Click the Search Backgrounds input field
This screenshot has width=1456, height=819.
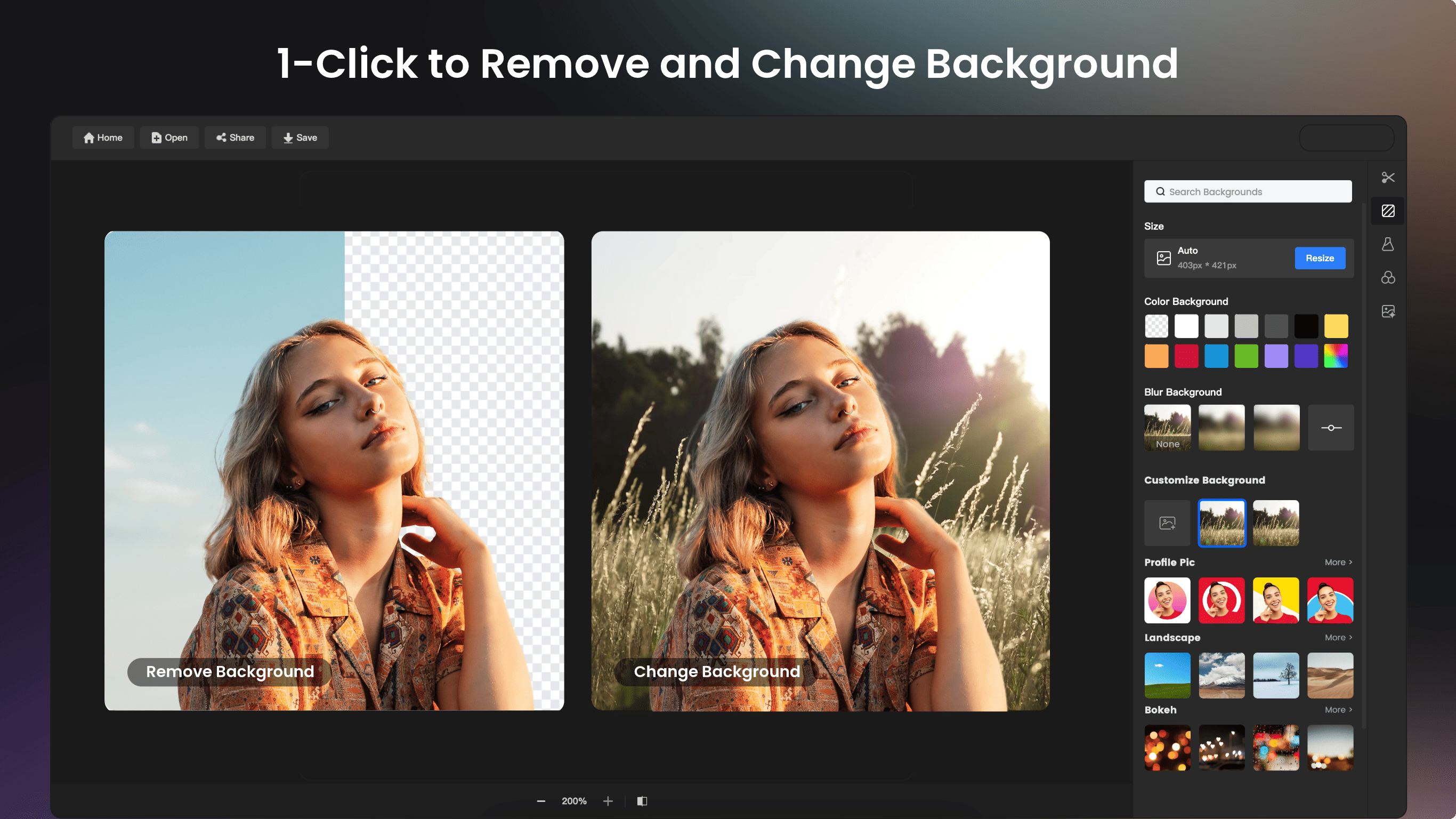coord(1248,192)
